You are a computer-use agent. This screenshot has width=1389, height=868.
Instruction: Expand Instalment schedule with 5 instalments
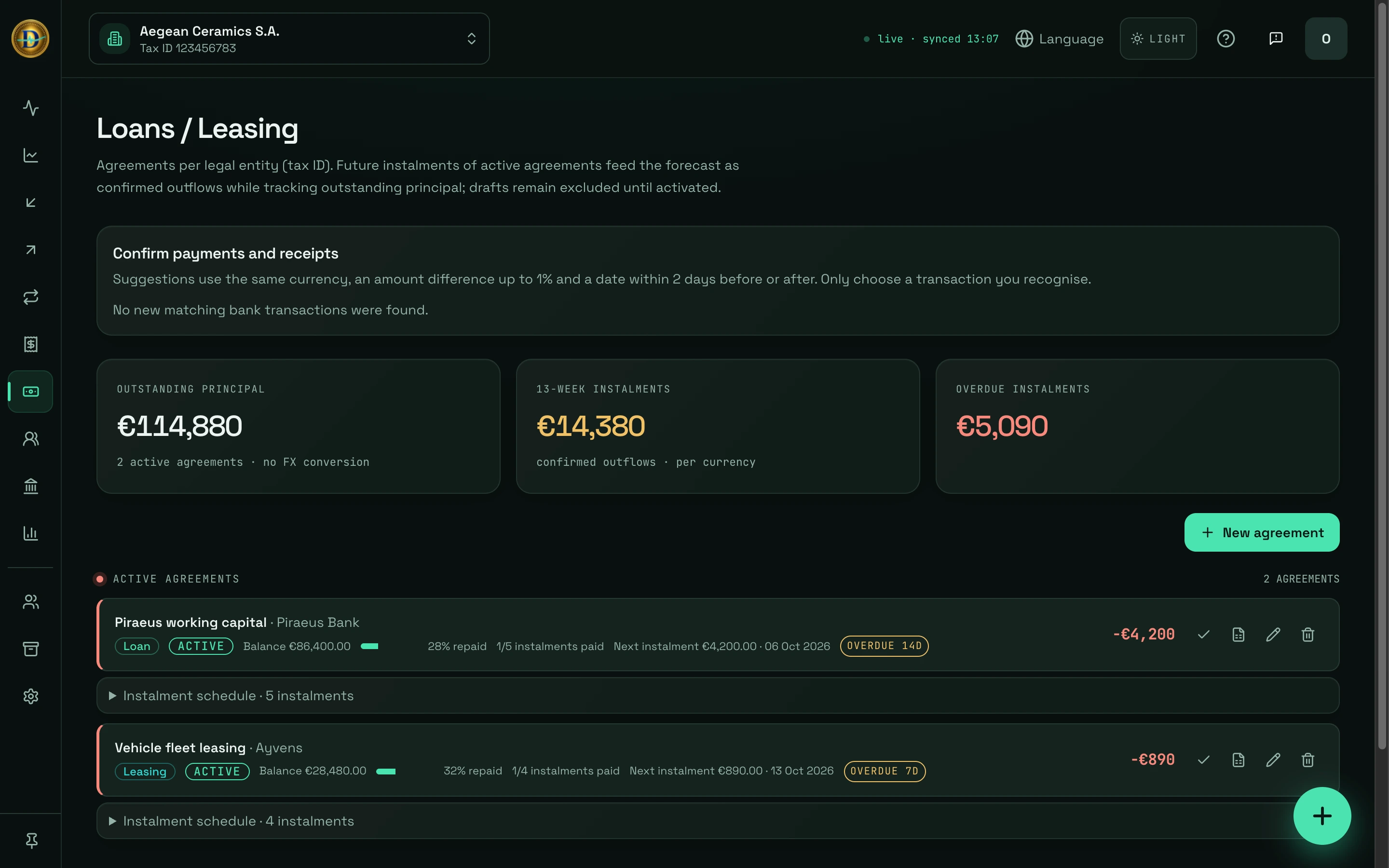[x=718, y=696]
